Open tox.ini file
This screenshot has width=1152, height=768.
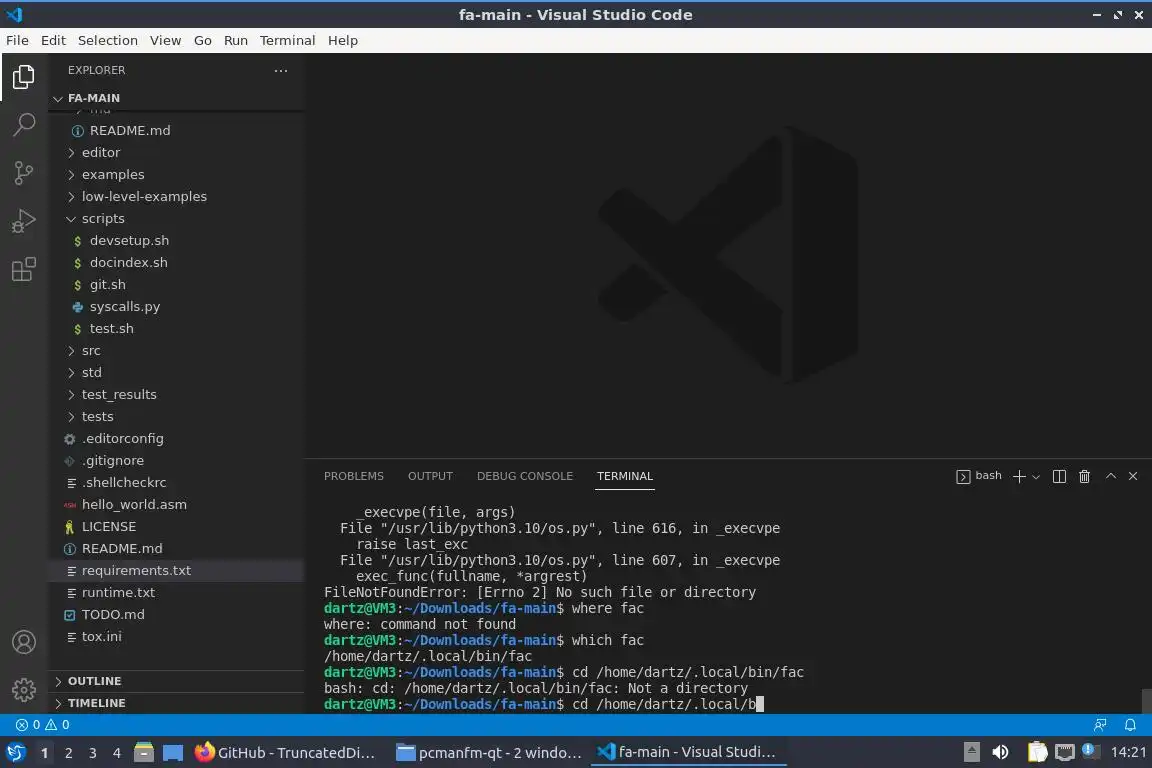176,636
